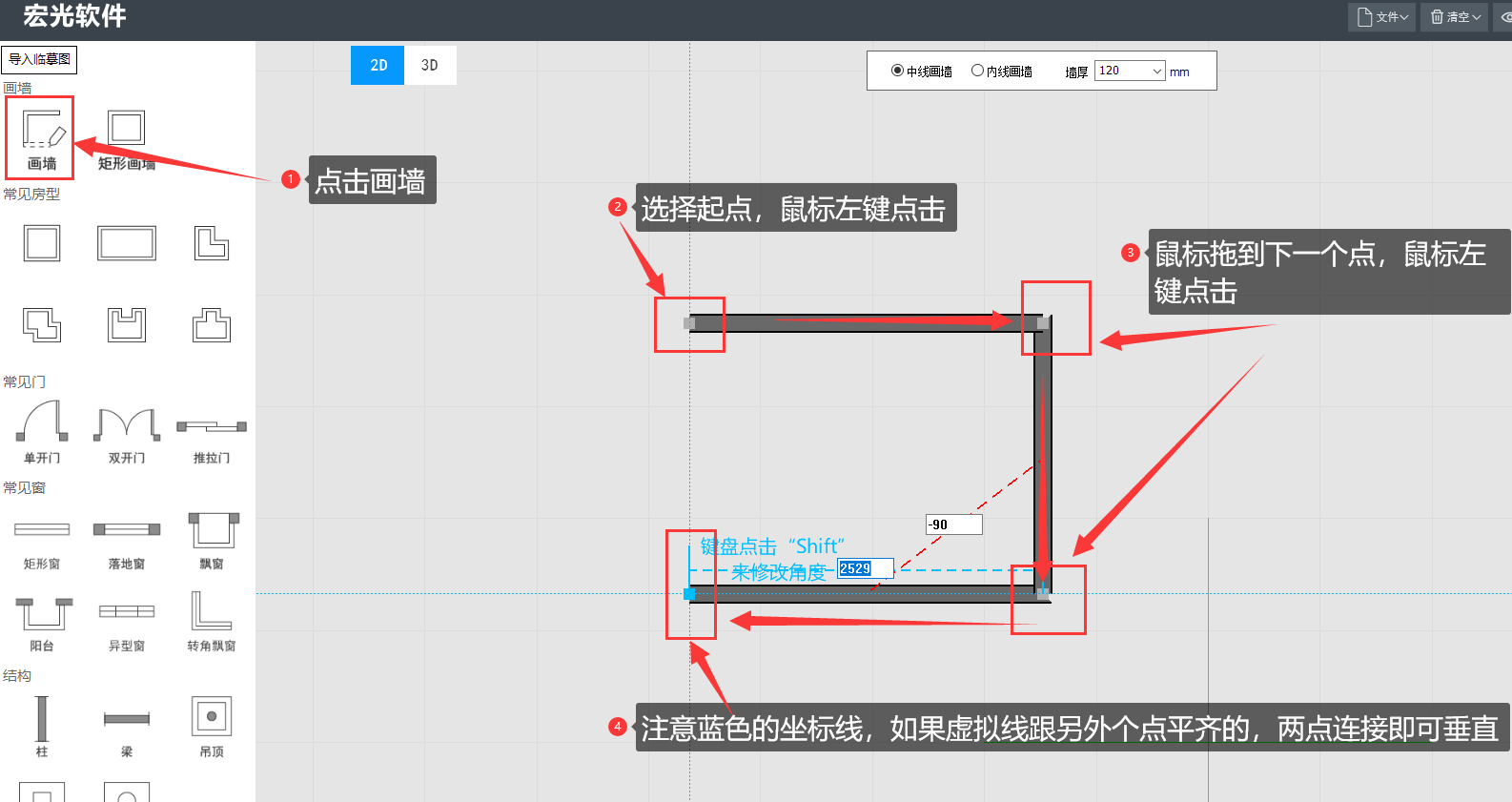Choose the L-shaped room template
Image resolution: width=1512 pixels, height=802 pixels.
(211, 243)
